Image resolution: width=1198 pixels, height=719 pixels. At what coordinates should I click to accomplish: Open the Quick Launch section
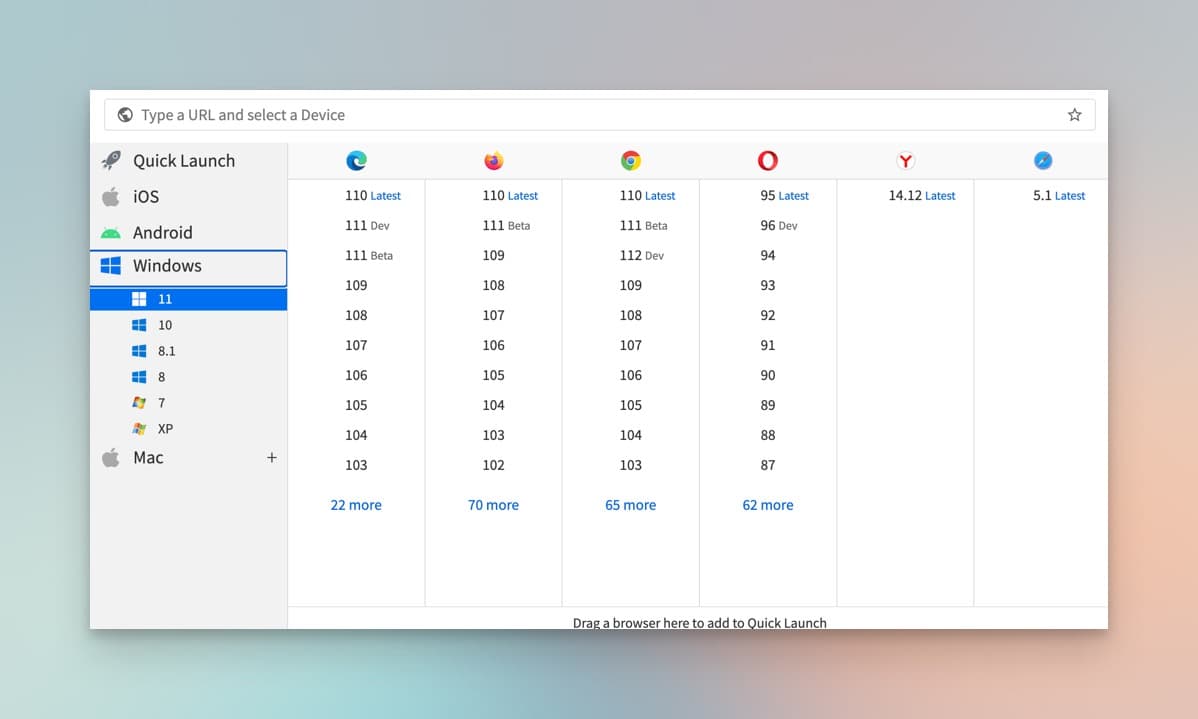click(189, 160)
